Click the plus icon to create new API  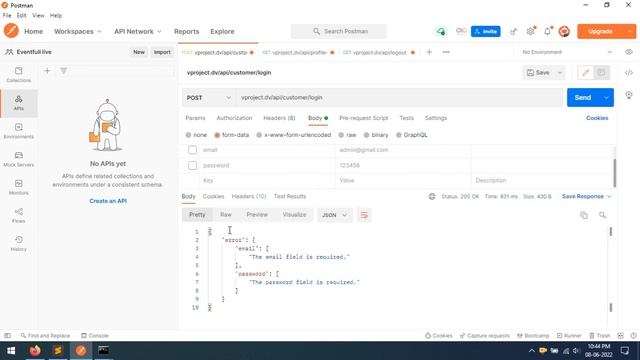tap(47, 71)
